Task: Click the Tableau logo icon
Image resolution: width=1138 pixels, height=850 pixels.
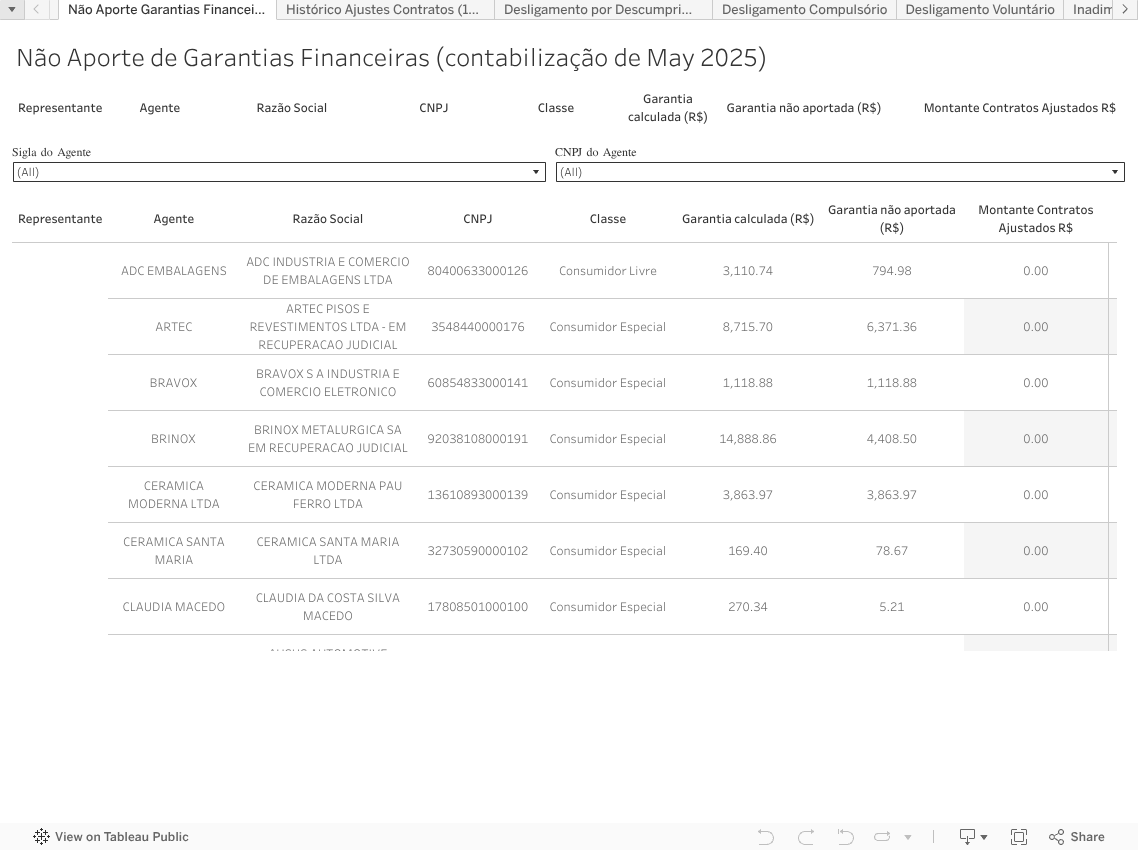Action: [x=41, y=836]
